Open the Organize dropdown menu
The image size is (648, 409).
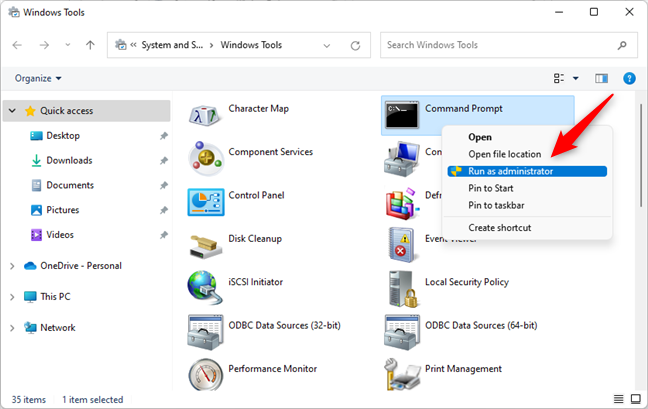click(x=38, y=78)
